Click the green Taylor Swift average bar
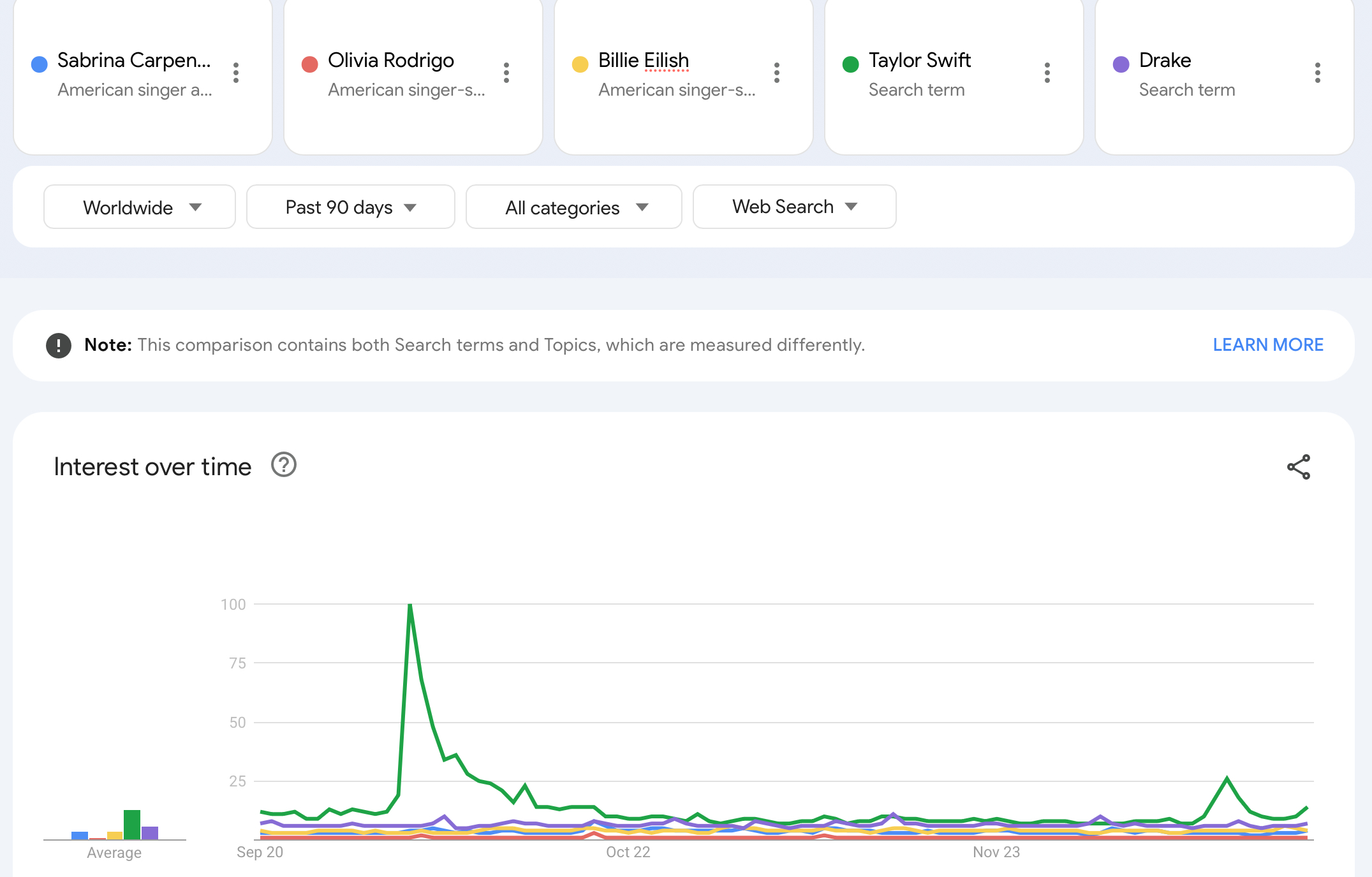The width and height of the screenshot is (1372, 877). pyautogui.click(x=132, y=825)
